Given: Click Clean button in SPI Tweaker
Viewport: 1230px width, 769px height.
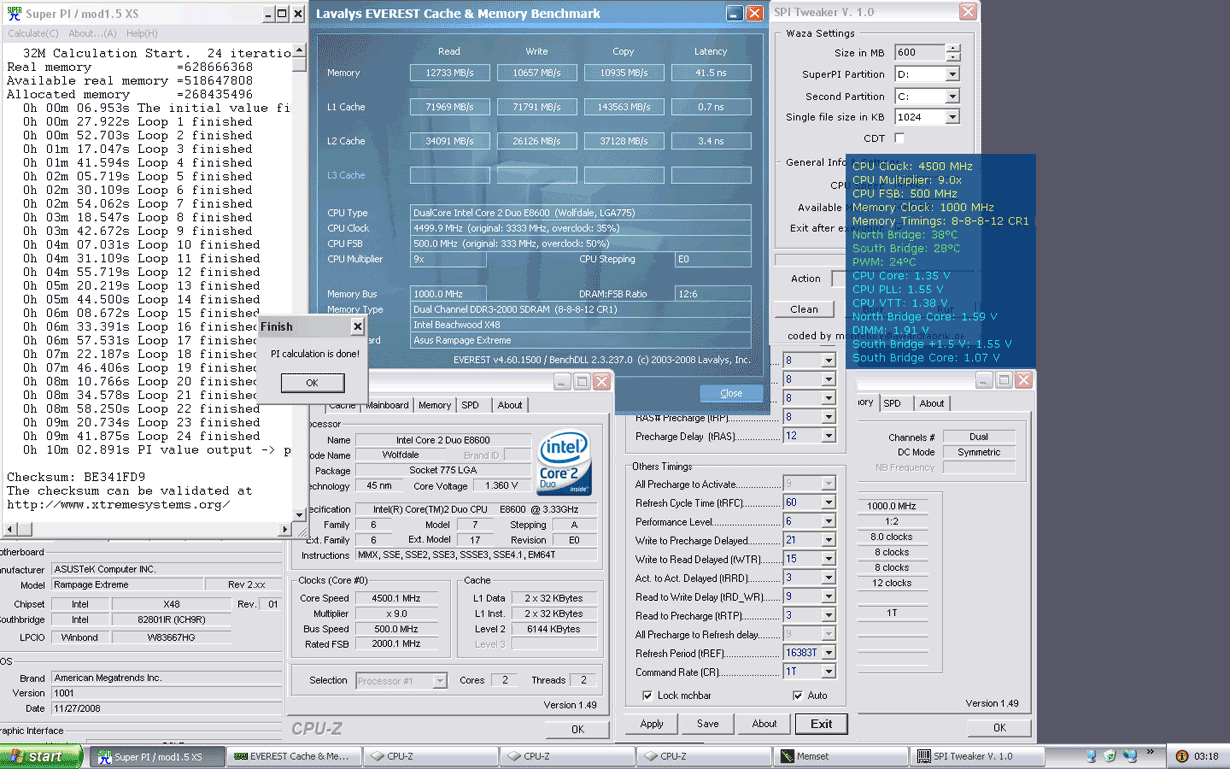Looking at the screenshot, I should click(804, 309).
